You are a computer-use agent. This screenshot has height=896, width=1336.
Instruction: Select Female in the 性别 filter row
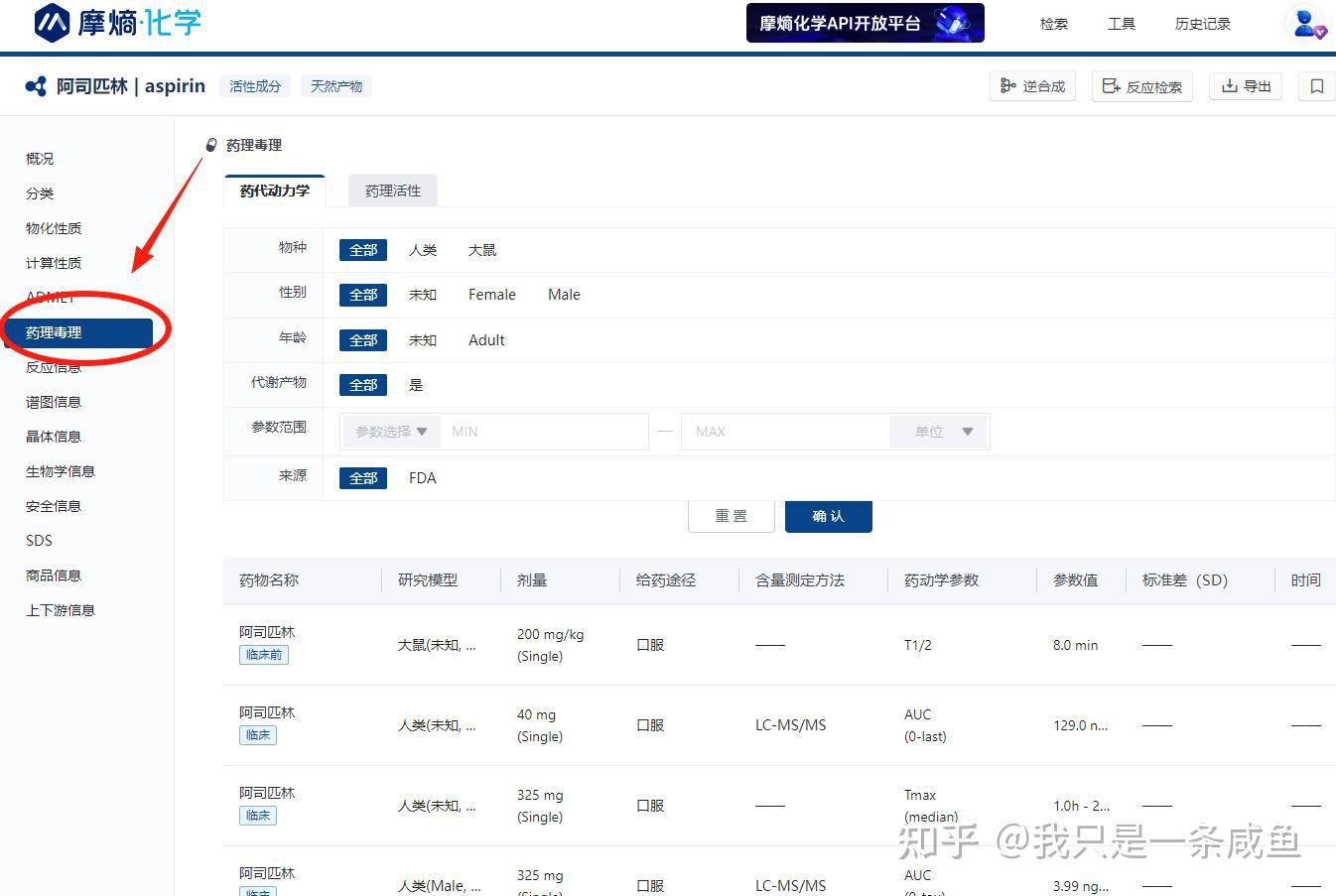pyautogui.click(x=491, y=294)
